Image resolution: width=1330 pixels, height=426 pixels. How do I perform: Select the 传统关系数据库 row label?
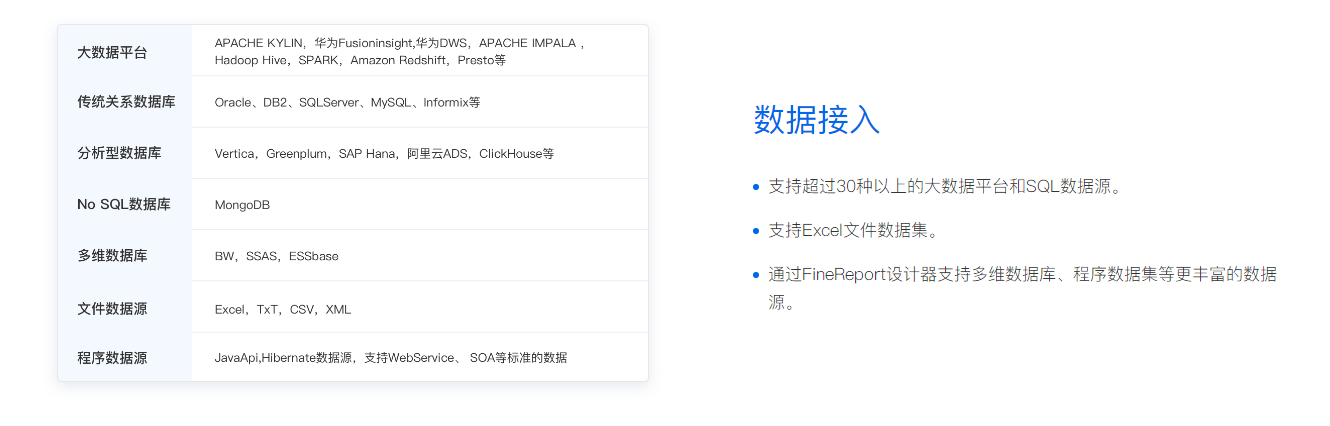(126, 102)
